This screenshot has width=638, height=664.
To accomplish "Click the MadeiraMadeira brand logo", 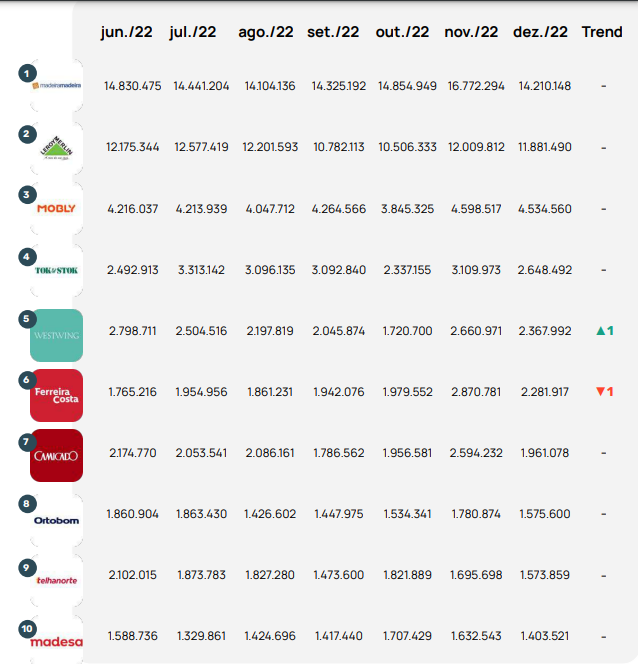I will click(x=57, y=87).
